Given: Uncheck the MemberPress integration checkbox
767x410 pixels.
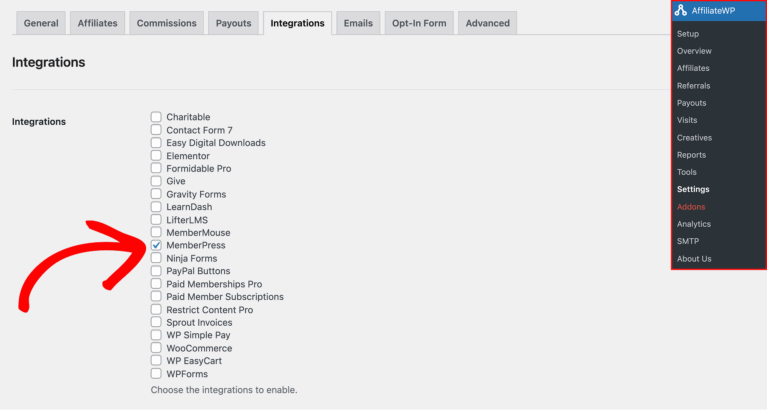Looking at the screenshot, I should tap(156, 245).
